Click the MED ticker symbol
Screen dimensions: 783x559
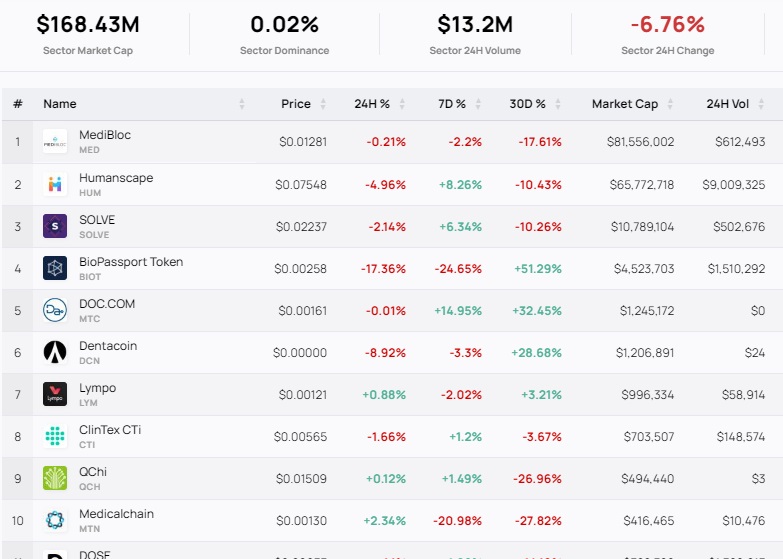[89, 150]
